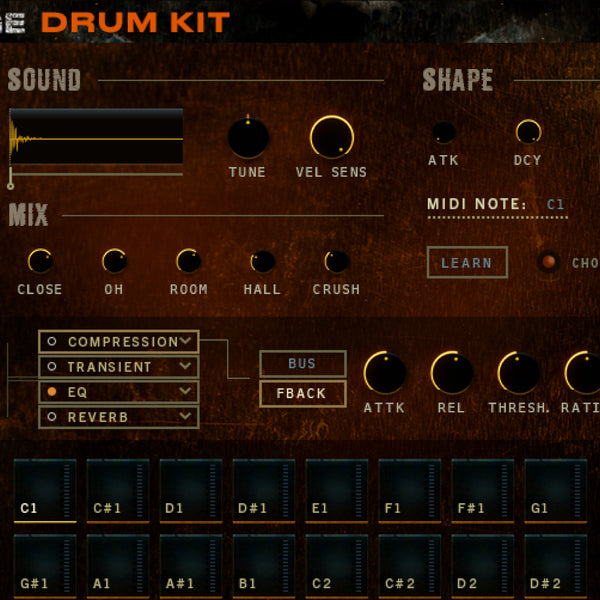Click the SOUND section heading
Screen dimensions: 600x600
pos(44,80)
